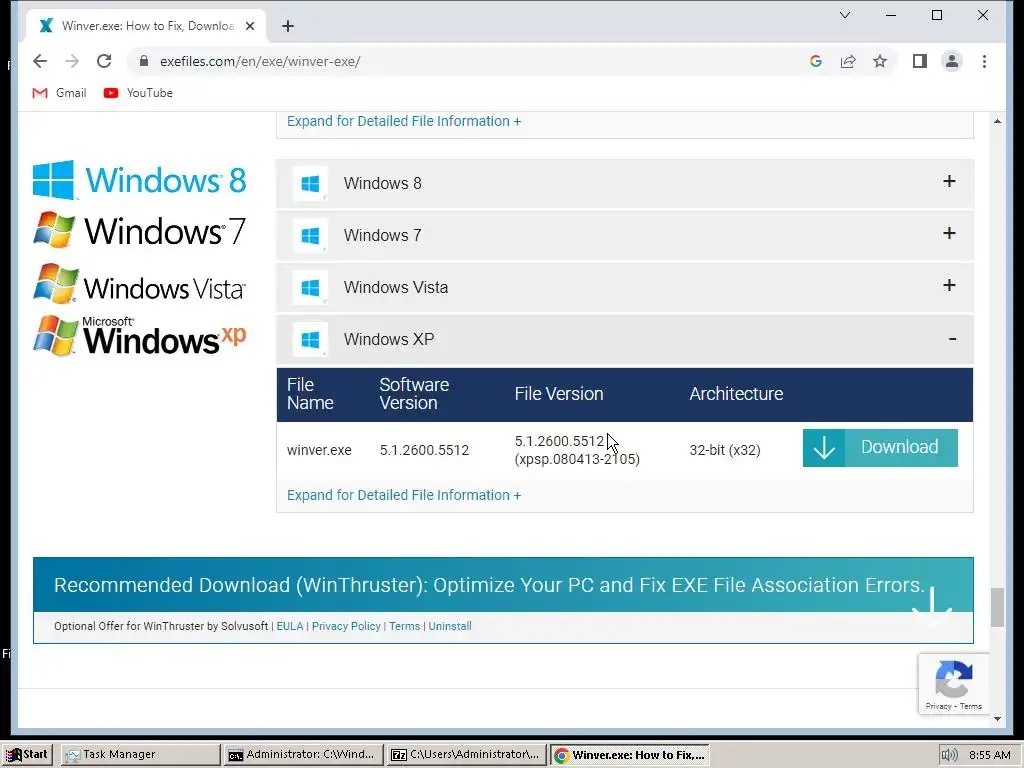Open a new browser tab

(x=288, y=26)
